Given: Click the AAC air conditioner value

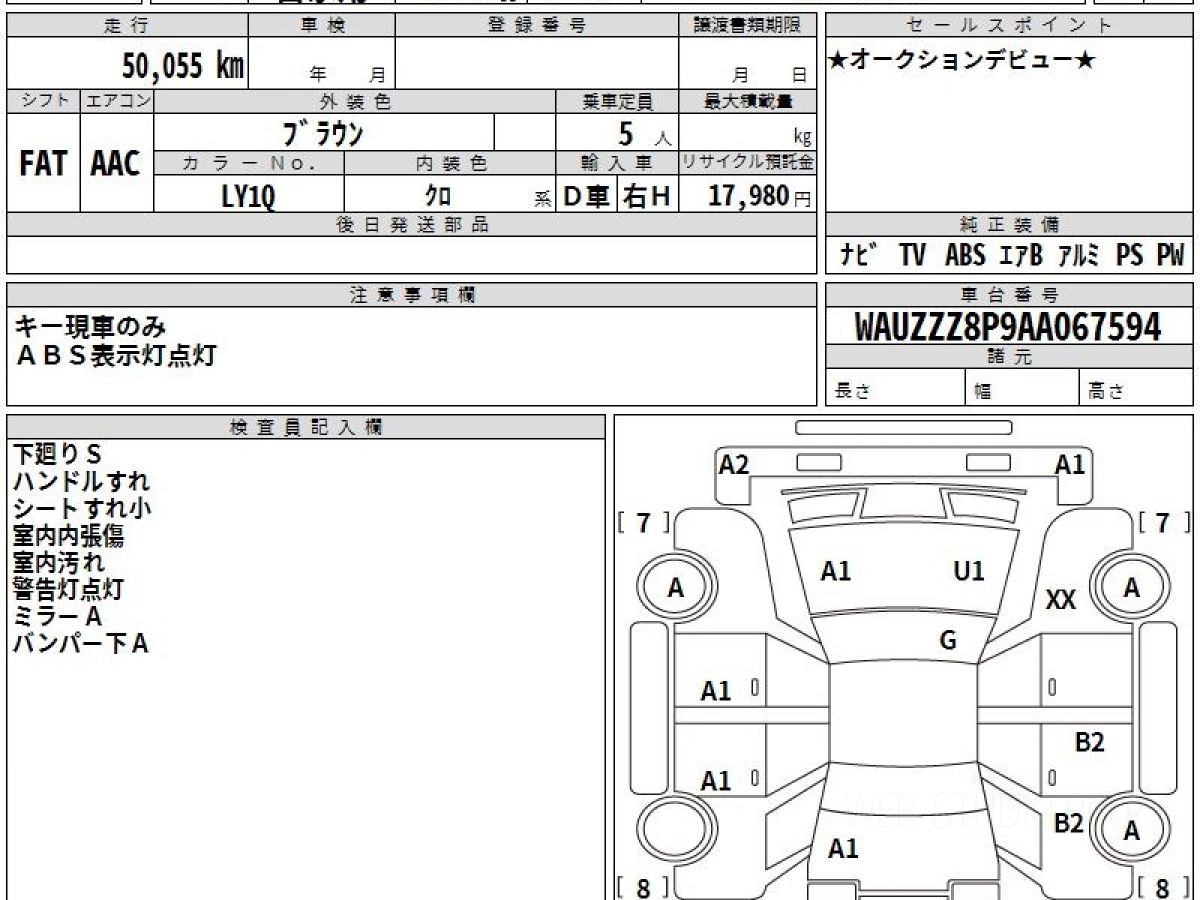Looking at the screenshot, I should tap(116, 164).
